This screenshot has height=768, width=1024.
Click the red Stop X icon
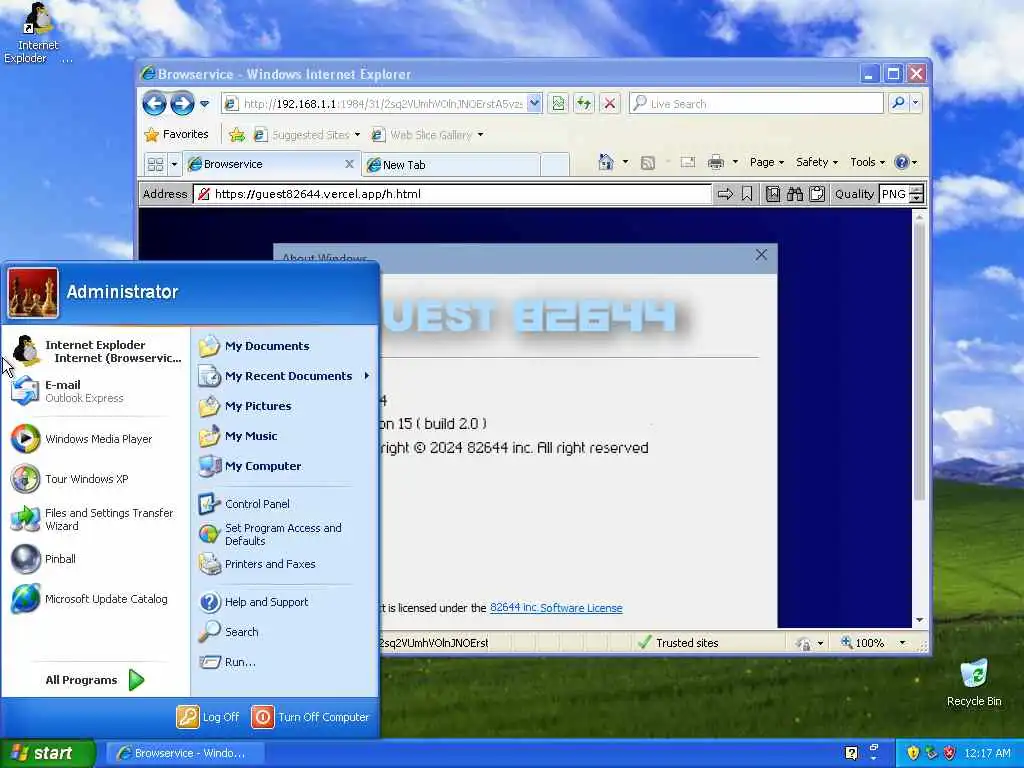[x=609, y=103]
